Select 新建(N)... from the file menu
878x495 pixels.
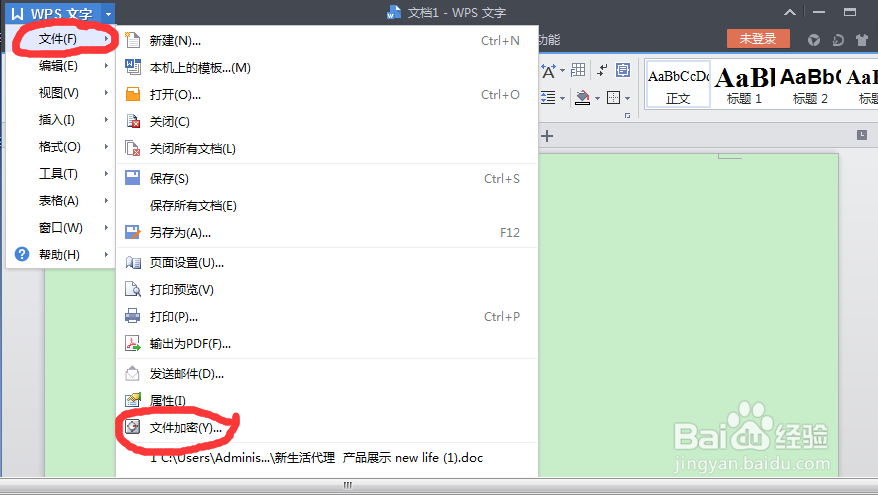click(x=327, y=40)
